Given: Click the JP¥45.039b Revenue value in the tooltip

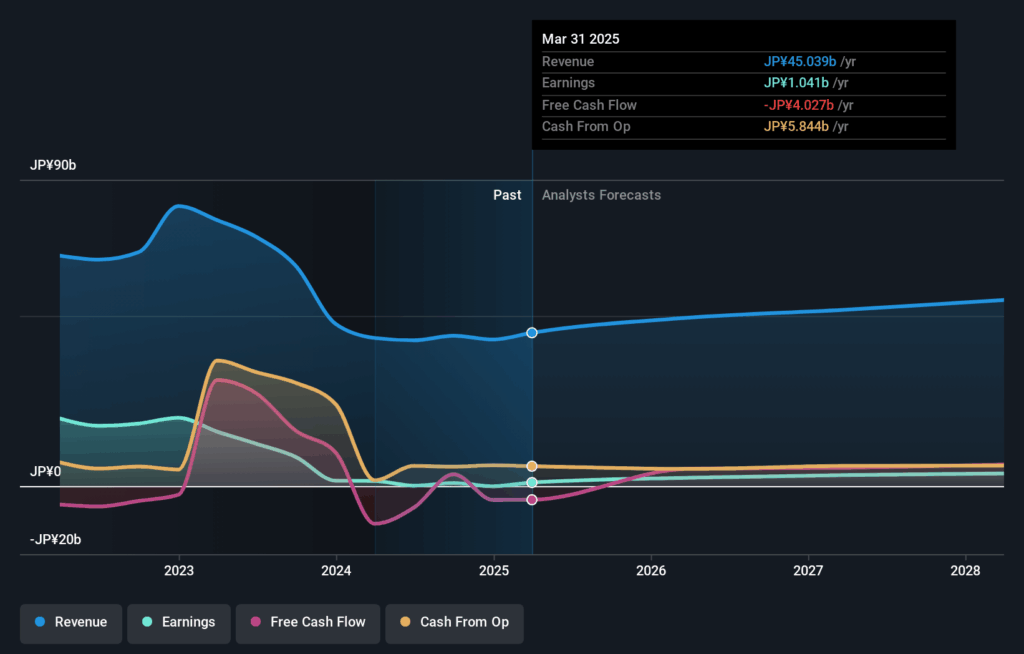Looking at the screenshot, I should pyautogui.click(x=800, y=62).
